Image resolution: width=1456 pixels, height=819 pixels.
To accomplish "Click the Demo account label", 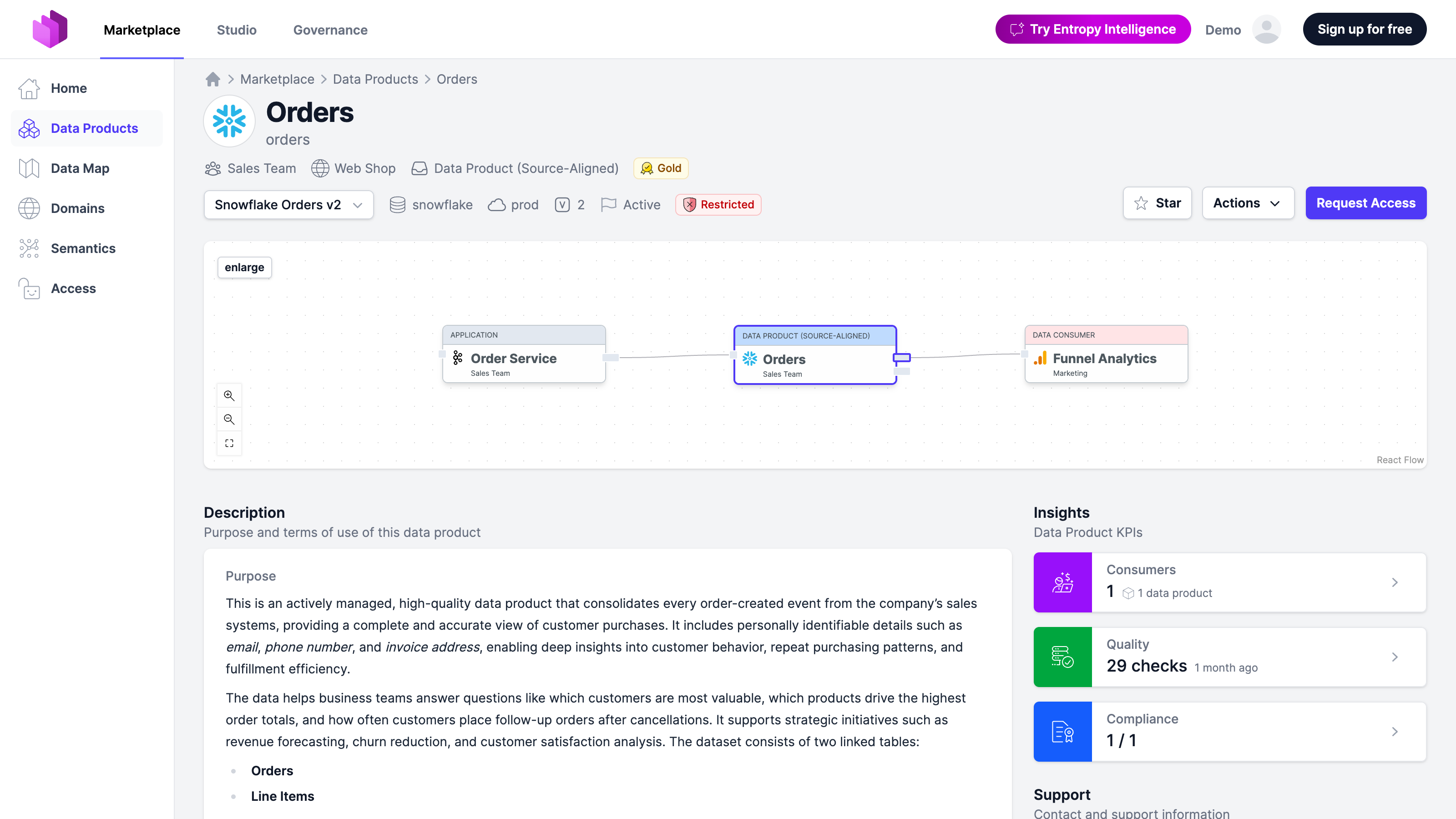I will (x=1223, y=30).
